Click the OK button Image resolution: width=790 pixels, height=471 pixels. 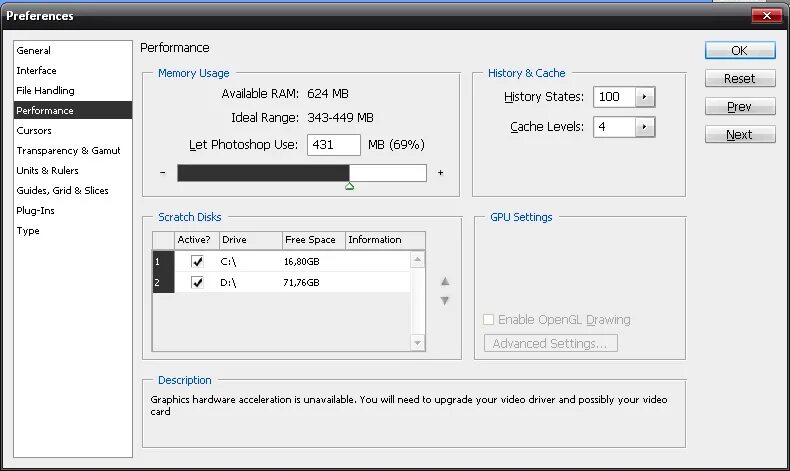click(x=740, y=50)
